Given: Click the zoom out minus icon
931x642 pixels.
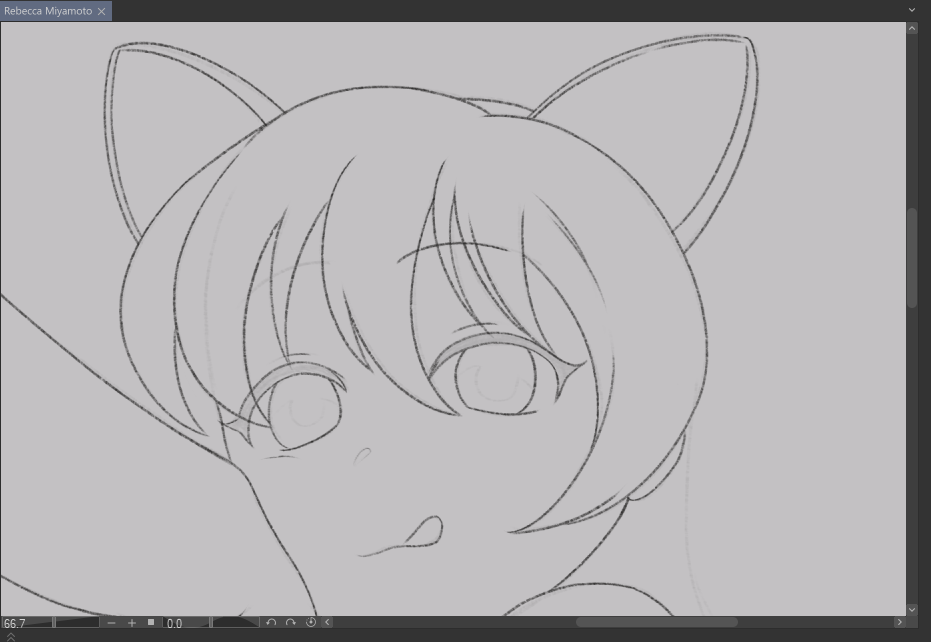Looking at the screenshot, I should point(111,622).
